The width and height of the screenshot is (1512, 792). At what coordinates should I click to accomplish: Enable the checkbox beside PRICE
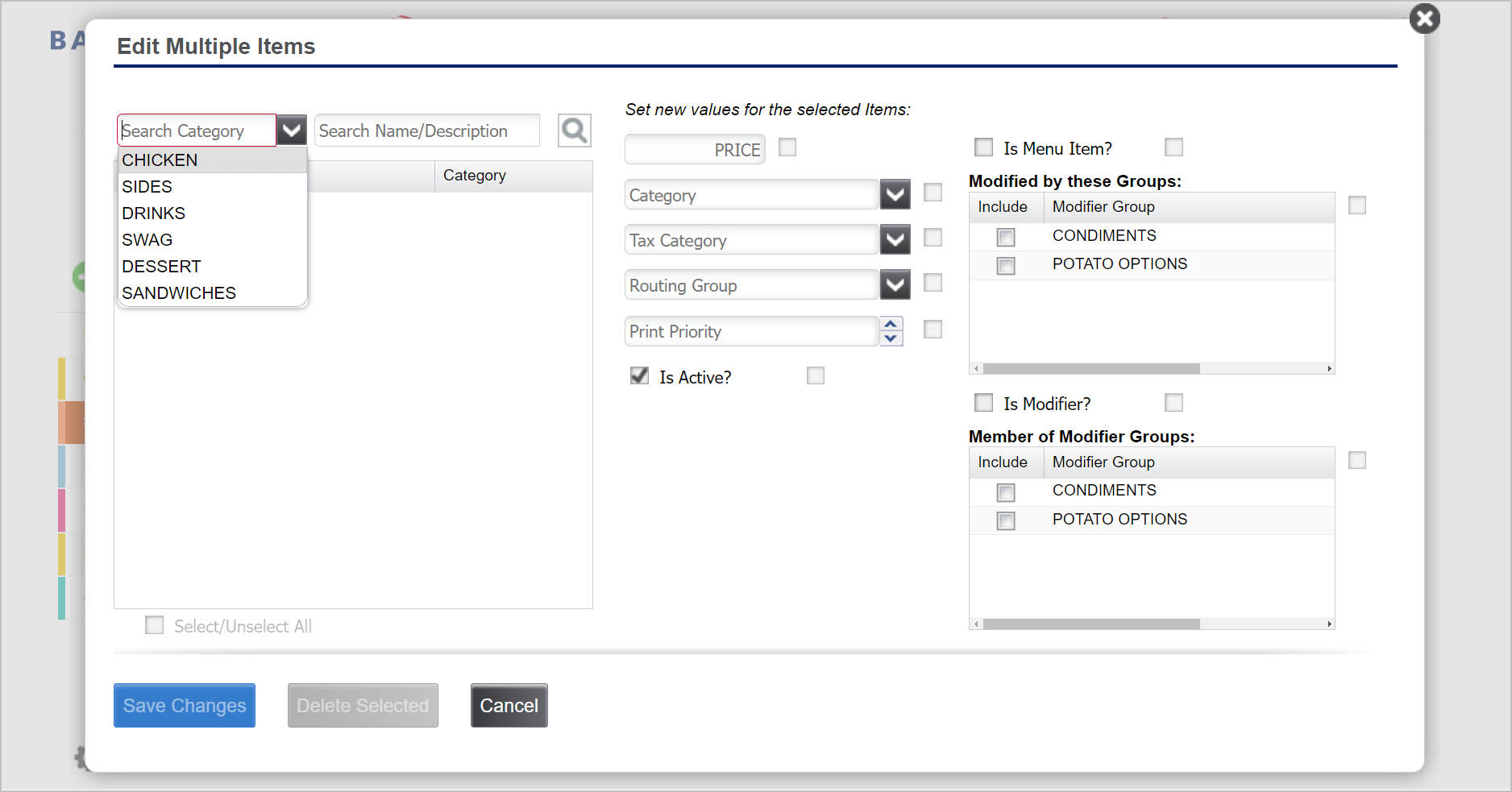pyautogui.click(x=787, y=147)
